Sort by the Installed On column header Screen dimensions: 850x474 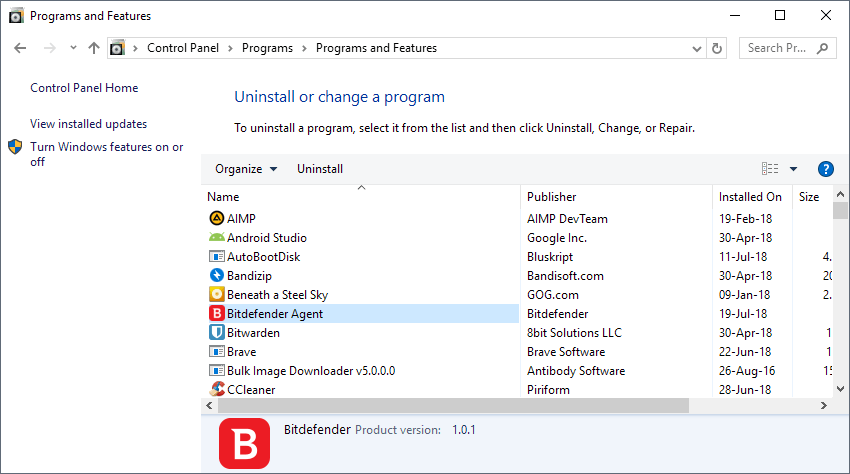[752, 197]
